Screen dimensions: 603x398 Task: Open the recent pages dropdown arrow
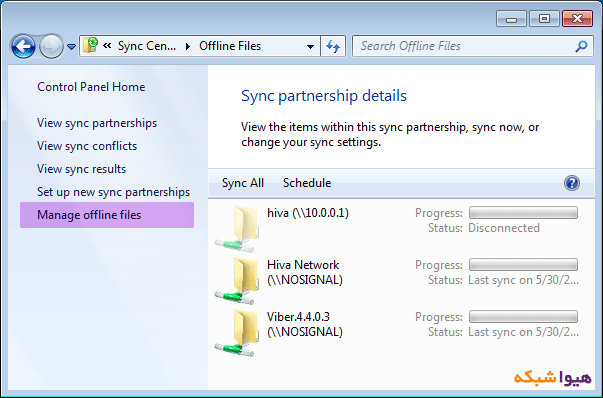(x=72, y=47)
